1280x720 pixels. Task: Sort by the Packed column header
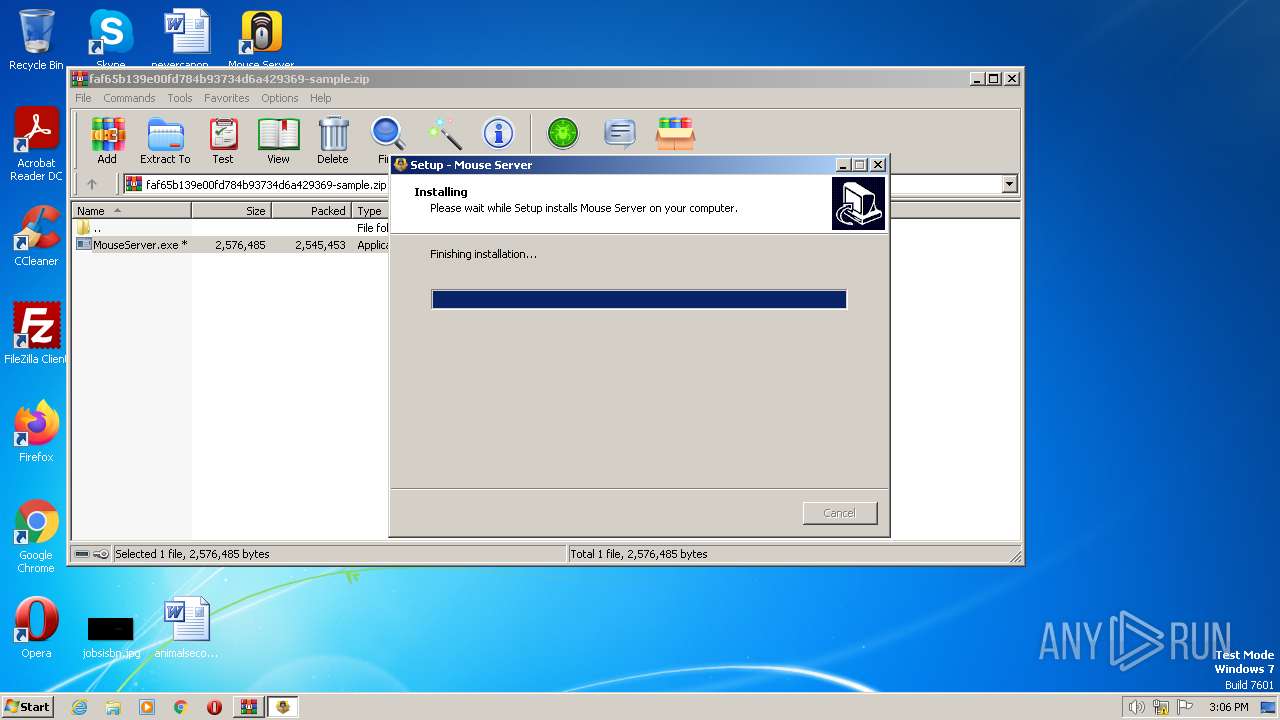[312, 211]
